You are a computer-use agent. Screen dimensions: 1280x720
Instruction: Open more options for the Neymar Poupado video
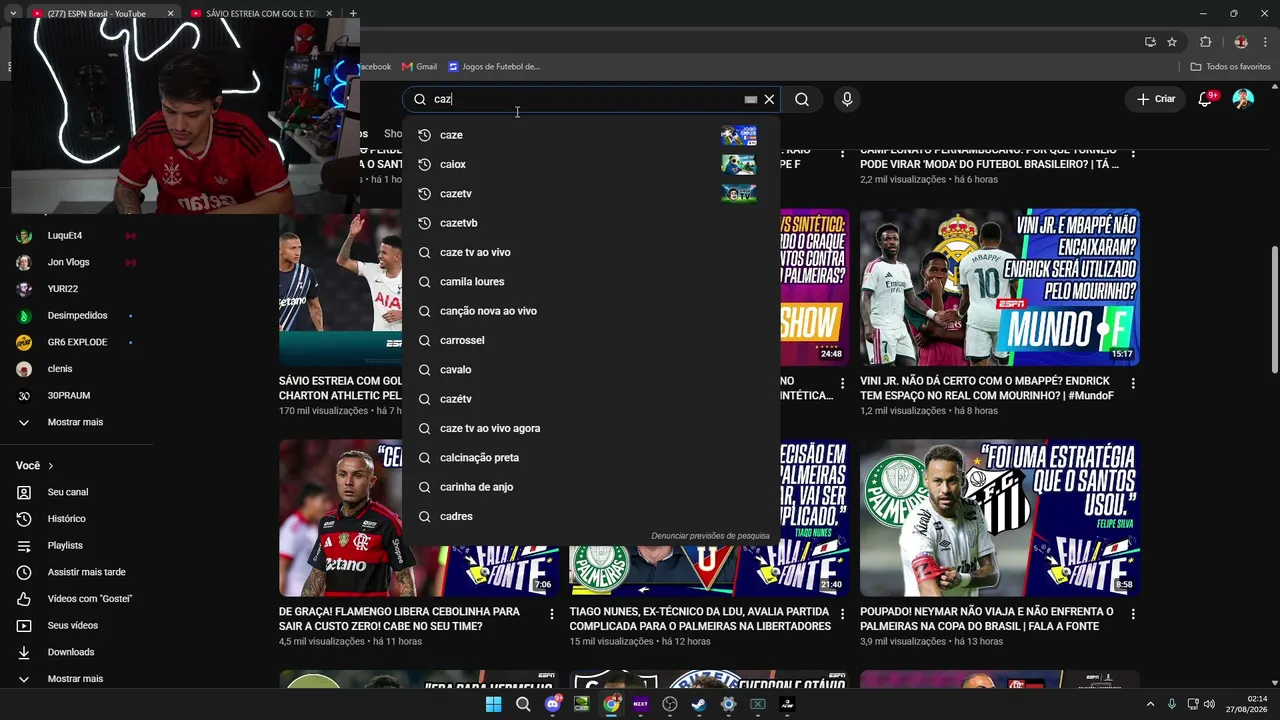tap(1133, 614)
